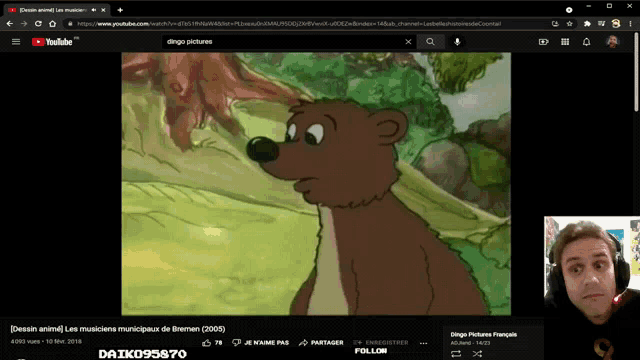Reload the page with the refresh icon
Screen dimensions: 640x360
click(38, 24)
